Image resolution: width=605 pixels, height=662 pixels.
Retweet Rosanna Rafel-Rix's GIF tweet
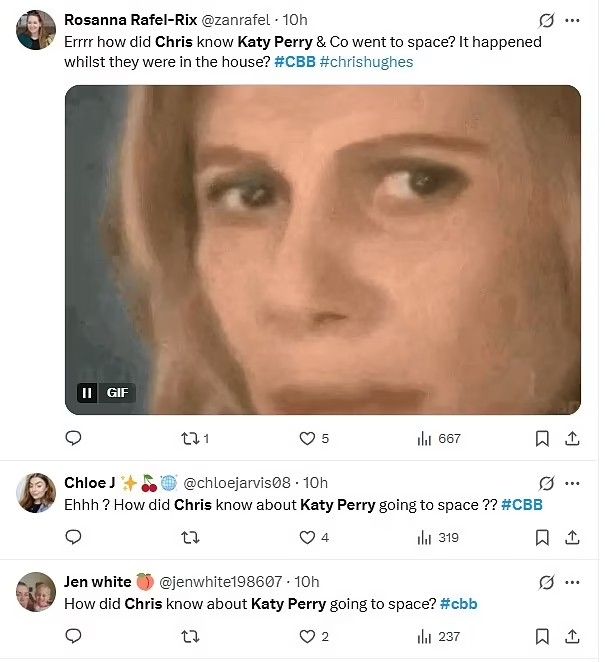click(x=186, y=438)
